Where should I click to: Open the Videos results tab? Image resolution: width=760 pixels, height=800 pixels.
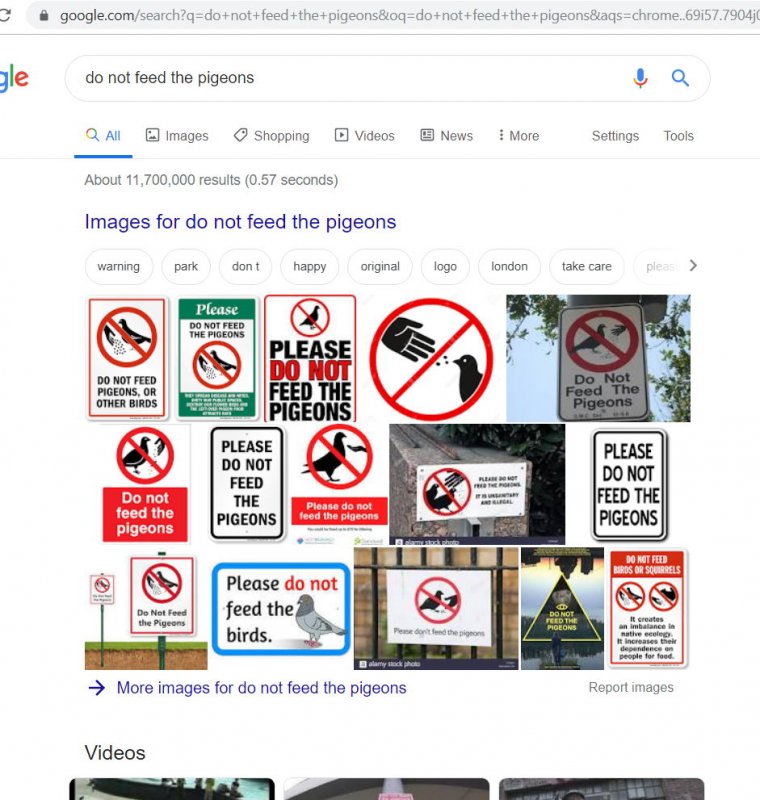[364, 136]
